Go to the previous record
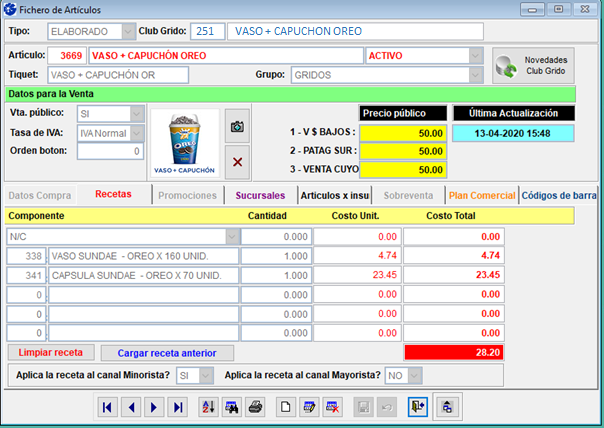The height and width of the screenshot is (428, 604). pyautogui.click(x=132, y=407)
